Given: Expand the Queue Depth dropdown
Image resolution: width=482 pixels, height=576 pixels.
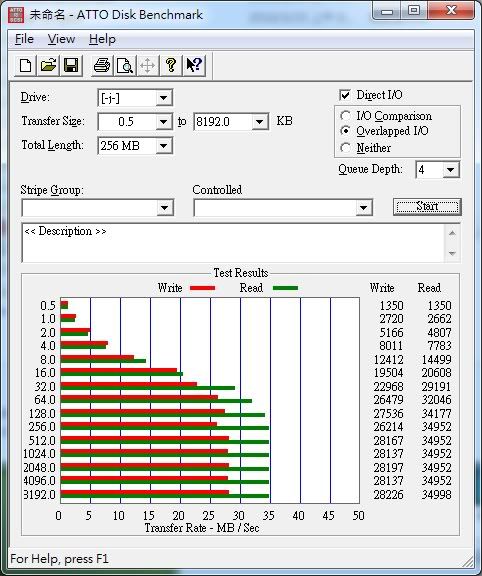Looking at the screenshot, I should (450, 170).
